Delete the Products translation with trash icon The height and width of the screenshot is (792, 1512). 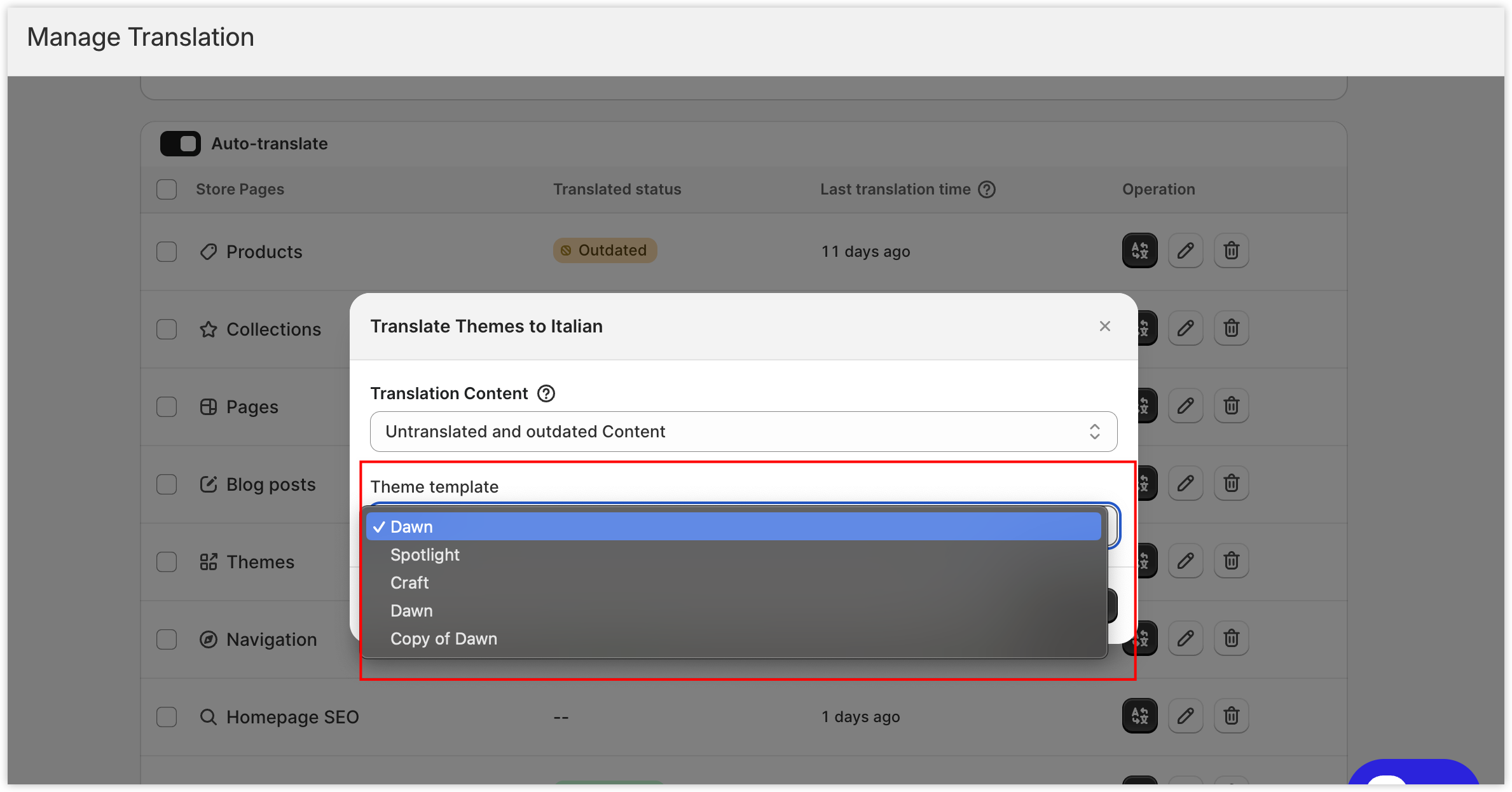pos(1231,250)
